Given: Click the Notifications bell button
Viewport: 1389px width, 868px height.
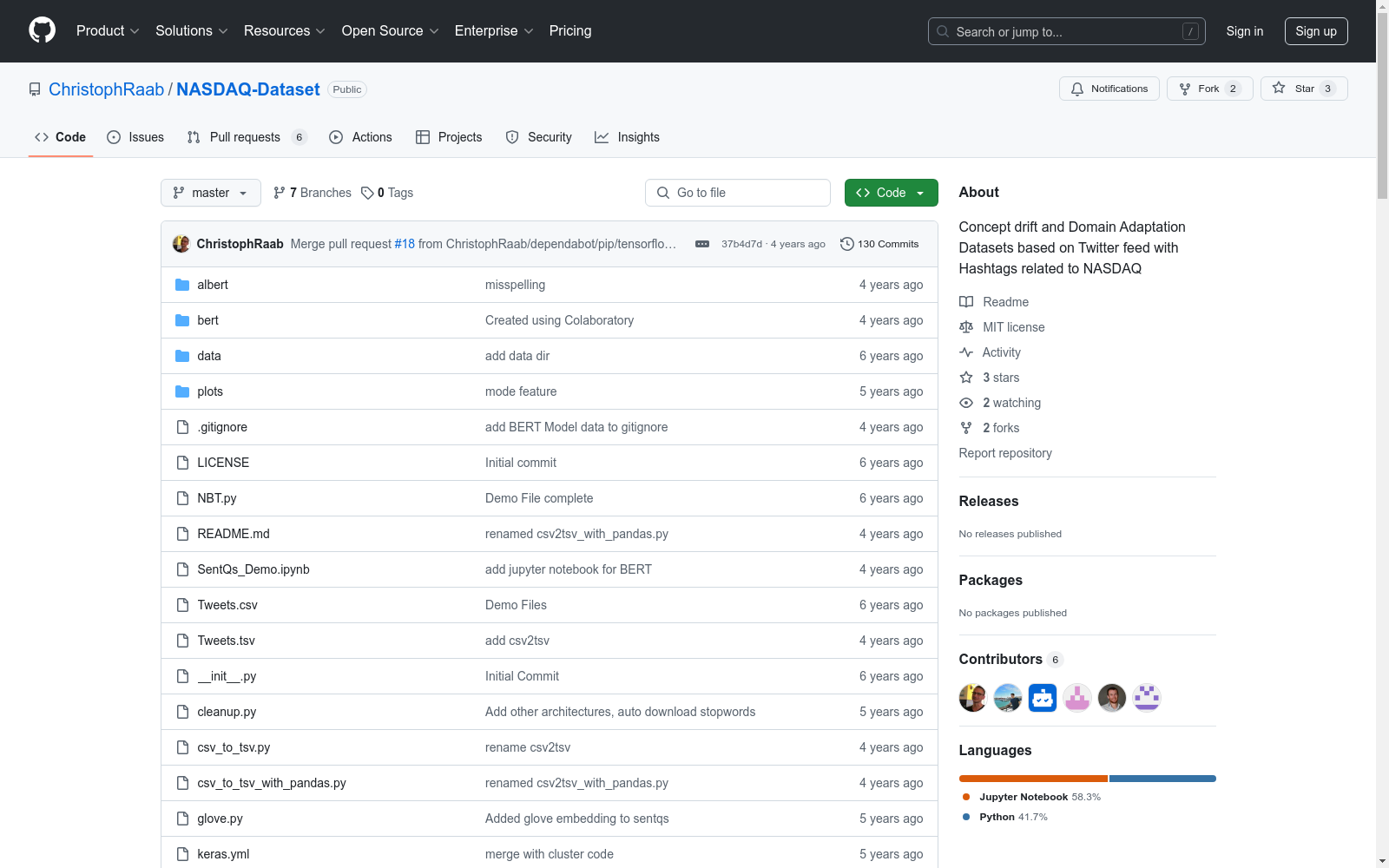Looking at the screenshot, I should 1109,89.
